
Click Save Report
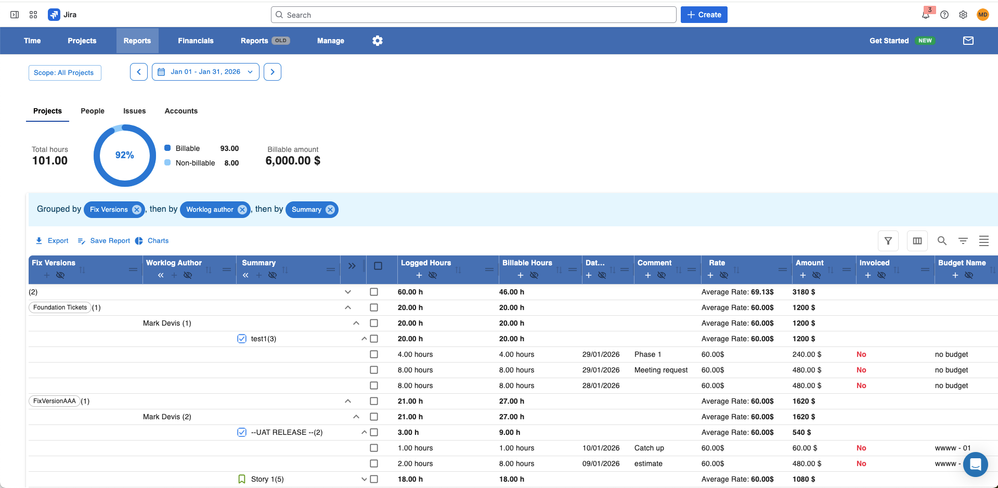pyautogui.click(x=104, y=241)
